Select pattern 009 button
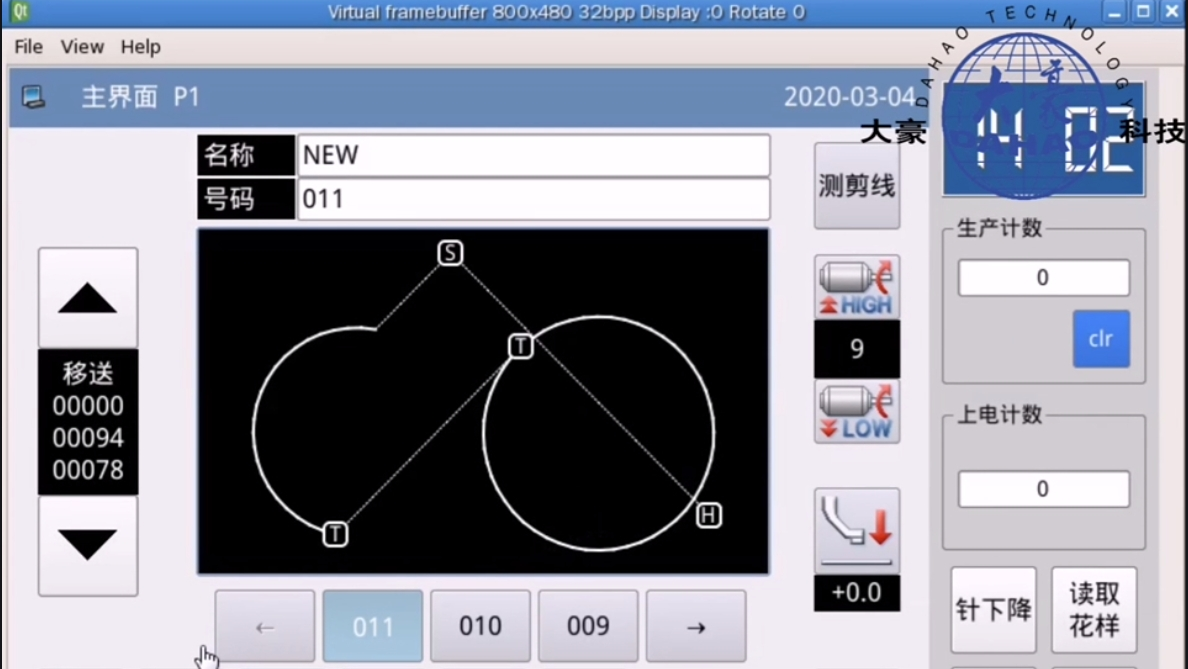Image resolution: width=1188 pixels, height=669 pixels. point(588,627)
